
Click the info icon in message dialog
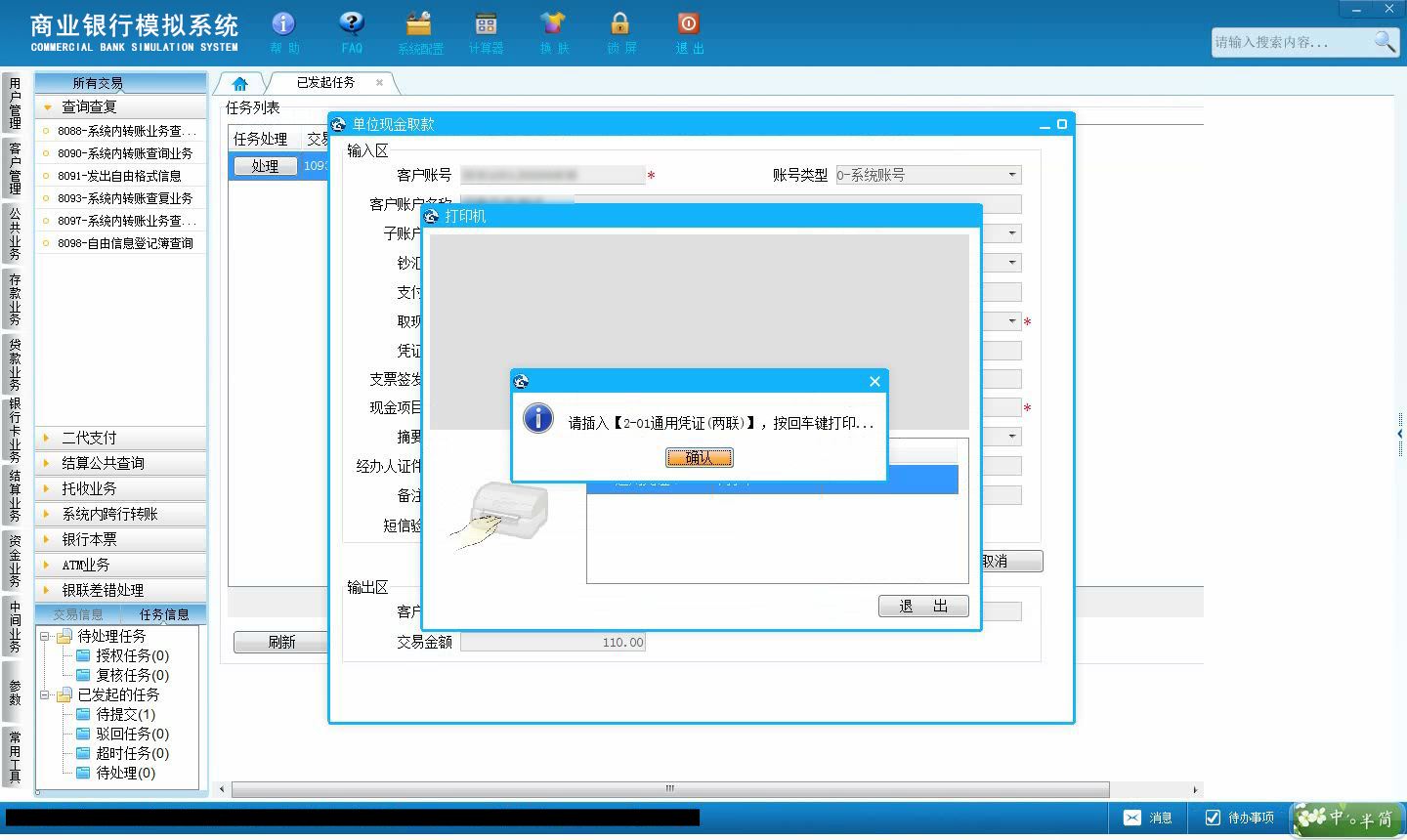pos(538,418)
